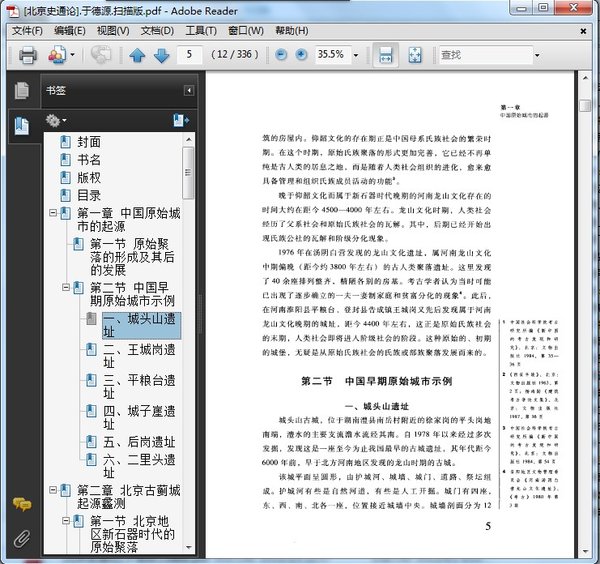Zoom in with the plus button
Image resolution: width=600 pixels, height=564 pixels.
pos(301,55)
